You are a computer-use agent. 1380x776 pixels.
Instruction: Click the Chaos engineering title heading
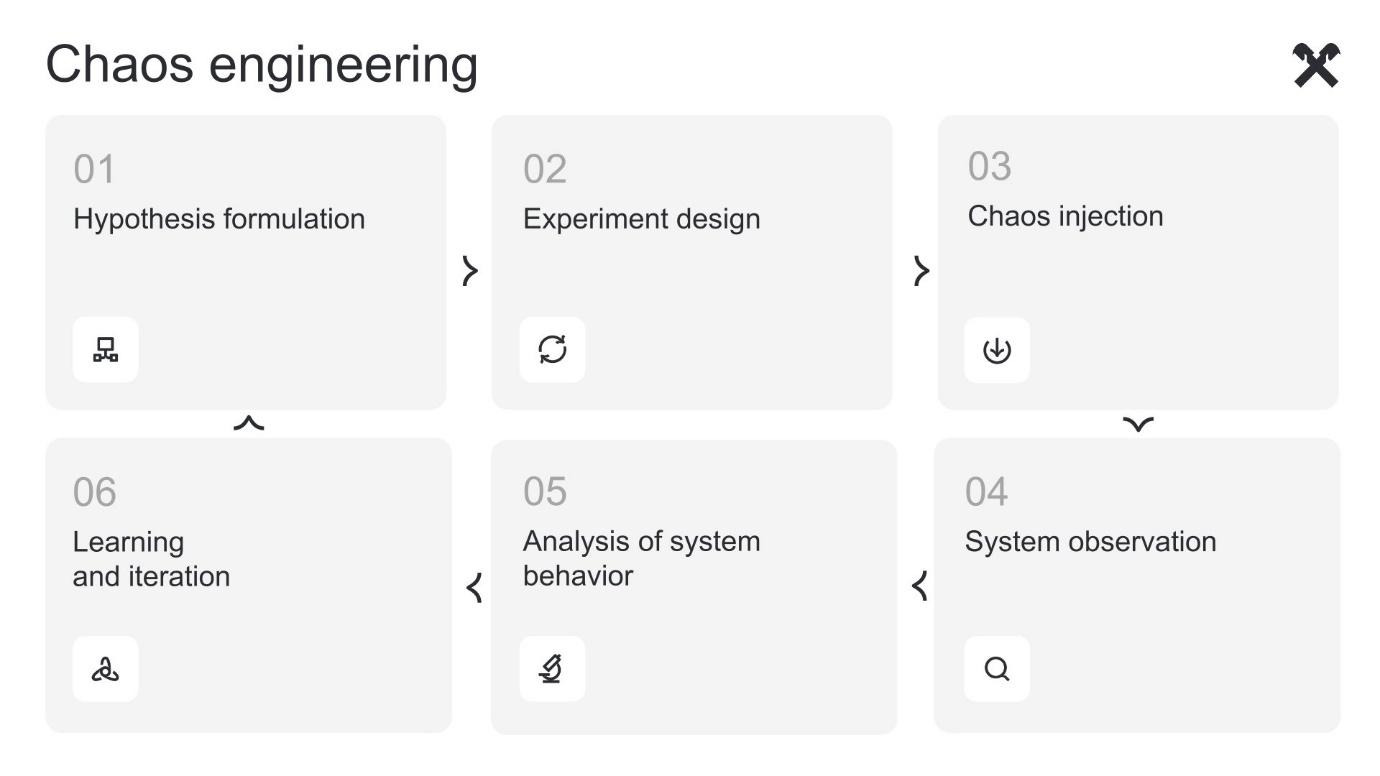coord(262,64)
